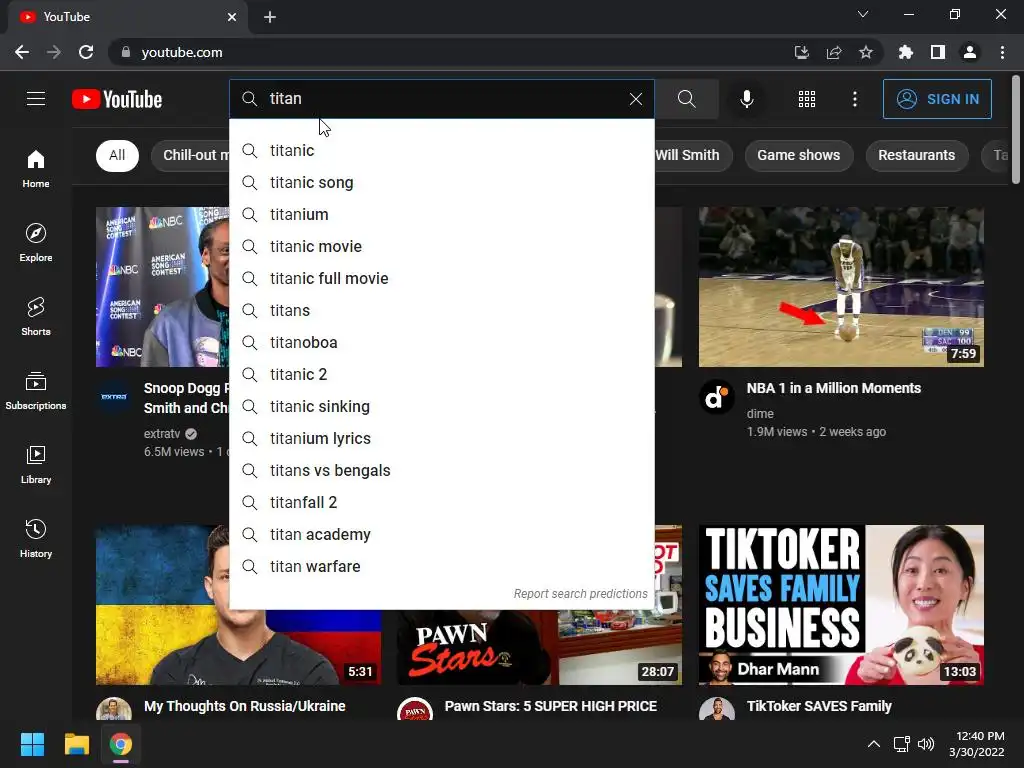Click 'My Thoughts On Russia/Ukraine' title
The height and width of the screenshot is (768, 1024).
click(x=244, y=706)
